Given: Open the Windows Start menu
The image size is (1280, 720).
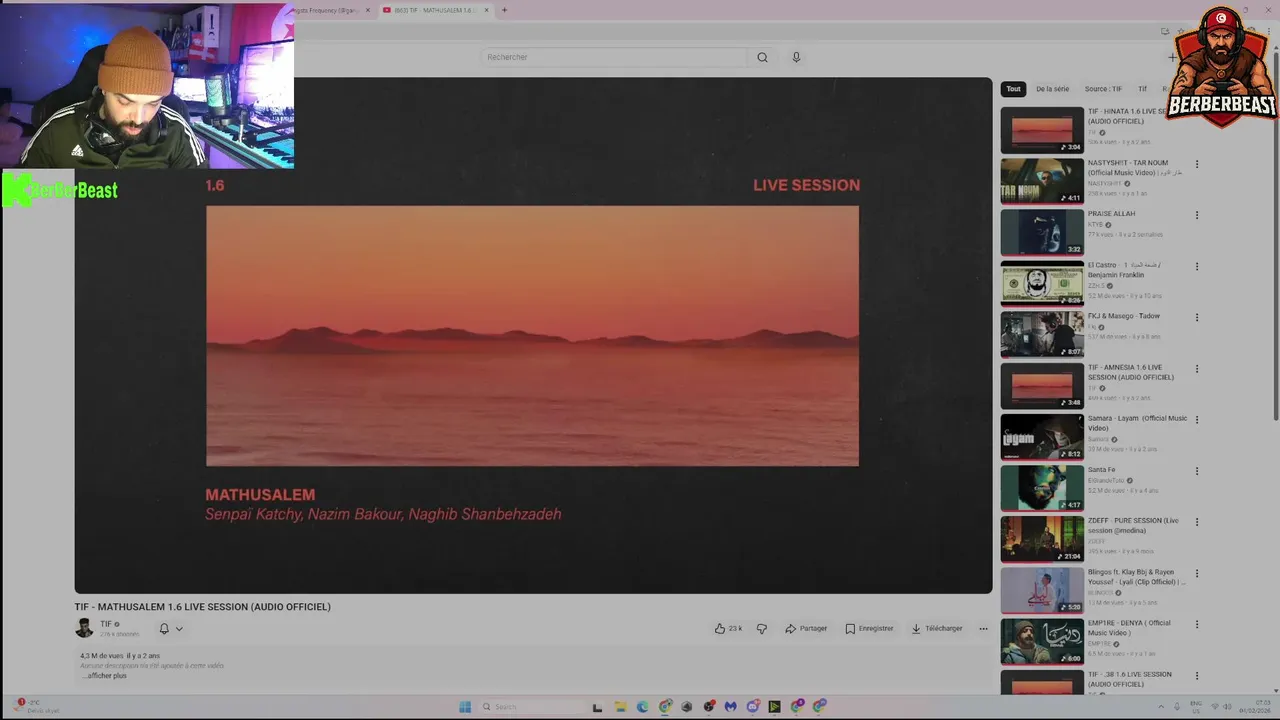Looking at the screenshot, I should (465, 707).
